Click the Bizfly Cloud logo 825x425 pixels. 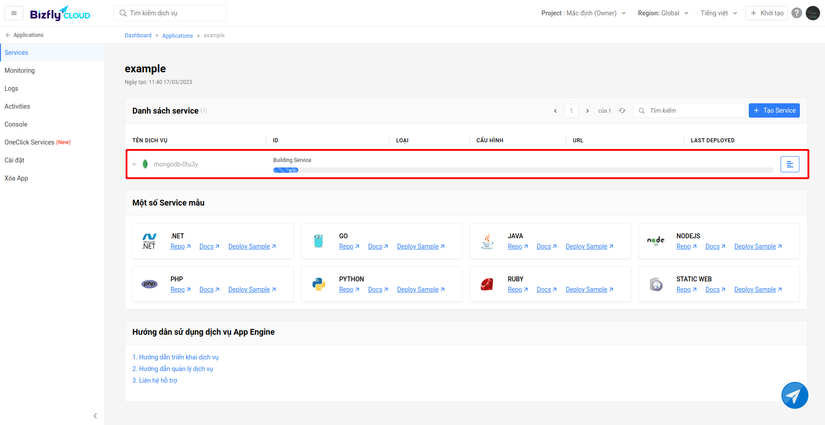[x=60, y=13]
